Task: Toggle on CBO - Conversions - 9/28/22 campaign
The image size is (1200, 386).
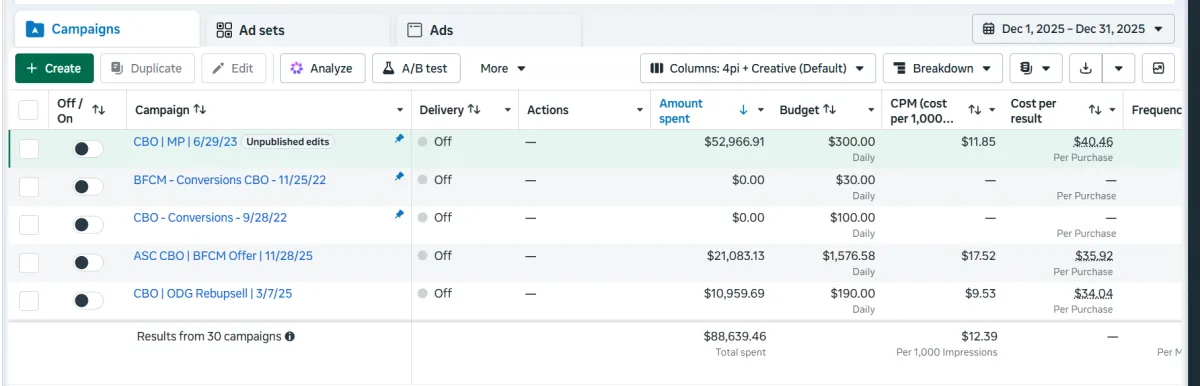Action: click(88, 224)
